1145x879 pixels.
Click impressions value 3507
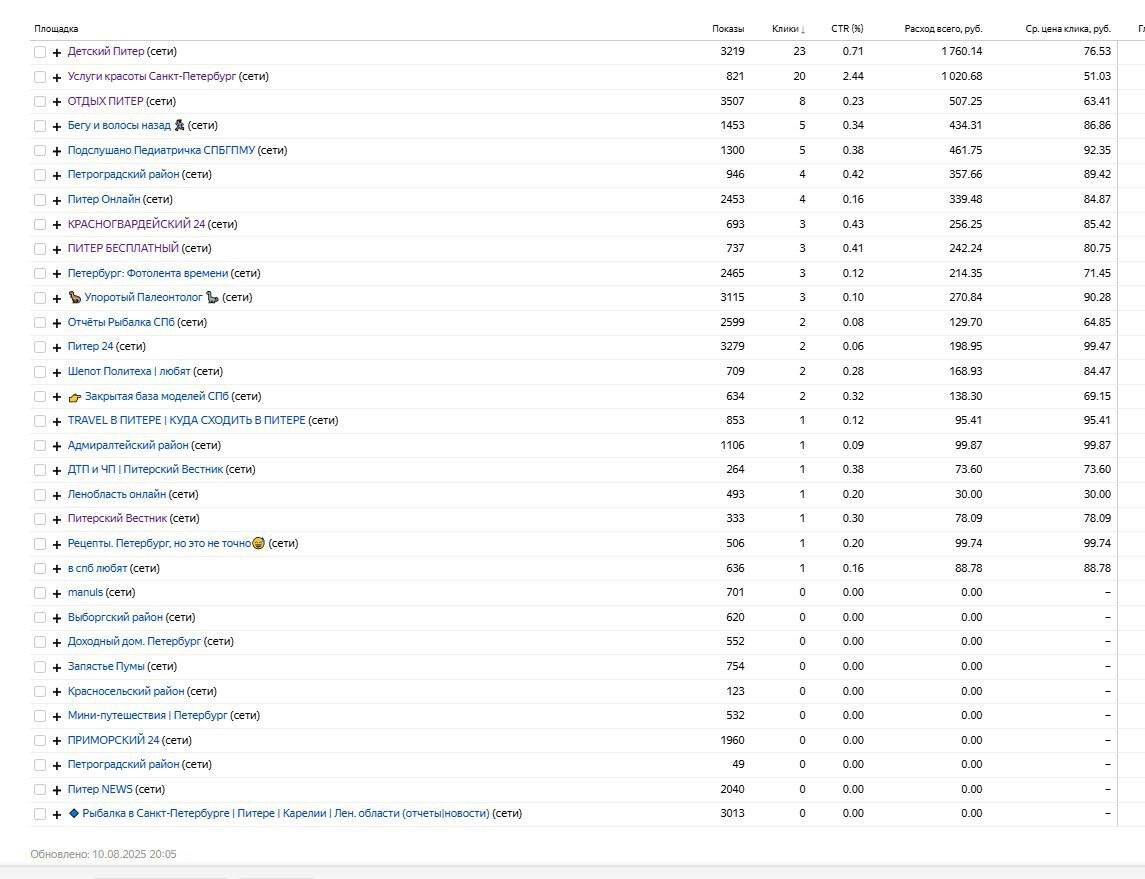[732, 101]
